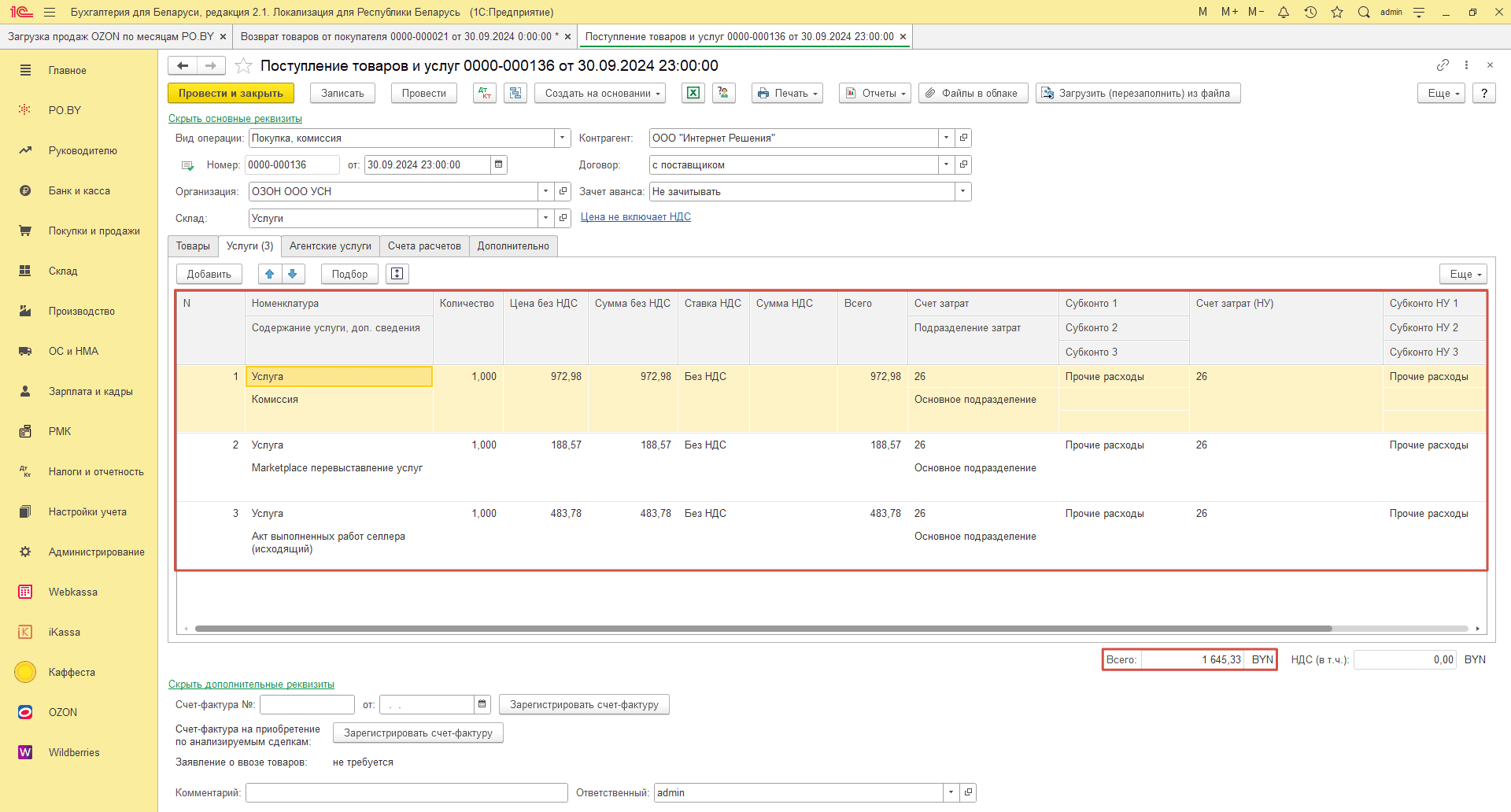
Task: Open the vertical dots more-options icon
Action: [1466, 65]
